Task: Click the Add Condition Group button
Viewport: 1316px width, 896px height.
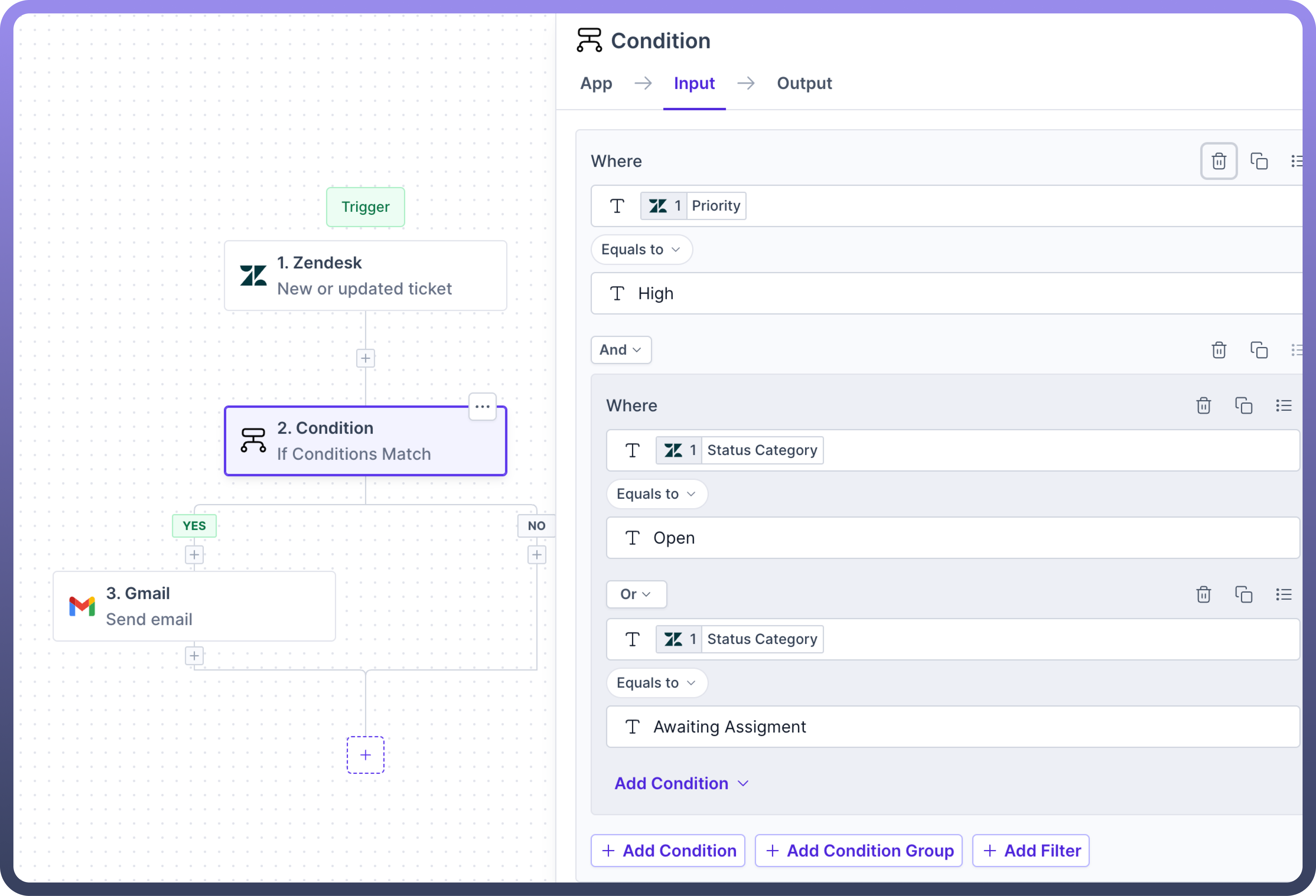Action: pos(858,850)
